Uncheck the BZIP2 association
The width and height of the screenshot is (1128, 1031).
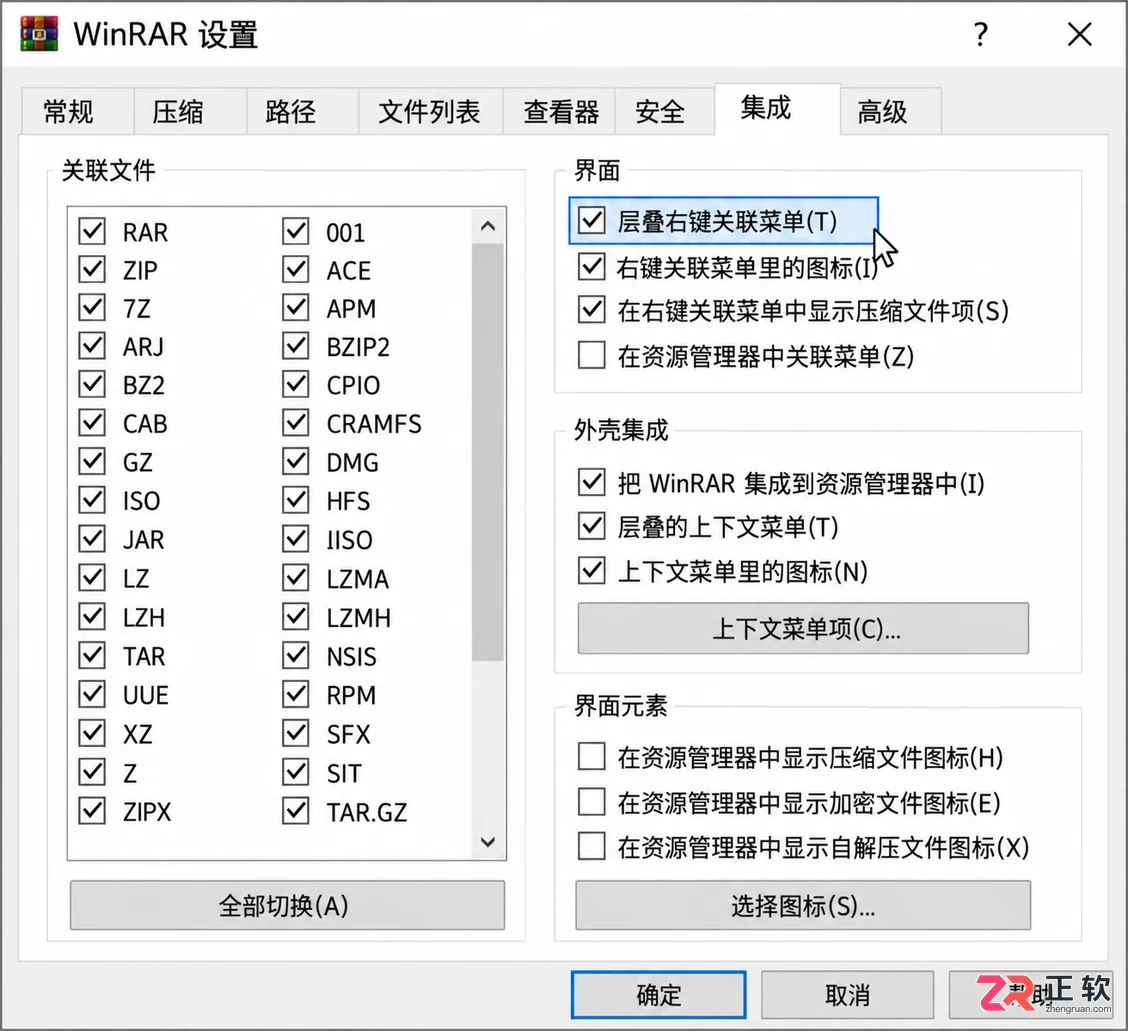[296, 346]
